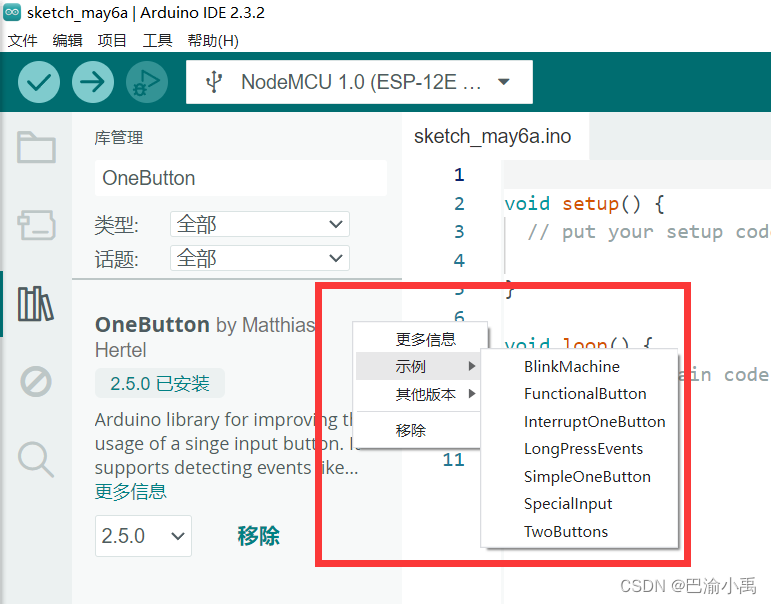
Task: Follow the 更多信息 link under library description
Action: pos(131,491)
